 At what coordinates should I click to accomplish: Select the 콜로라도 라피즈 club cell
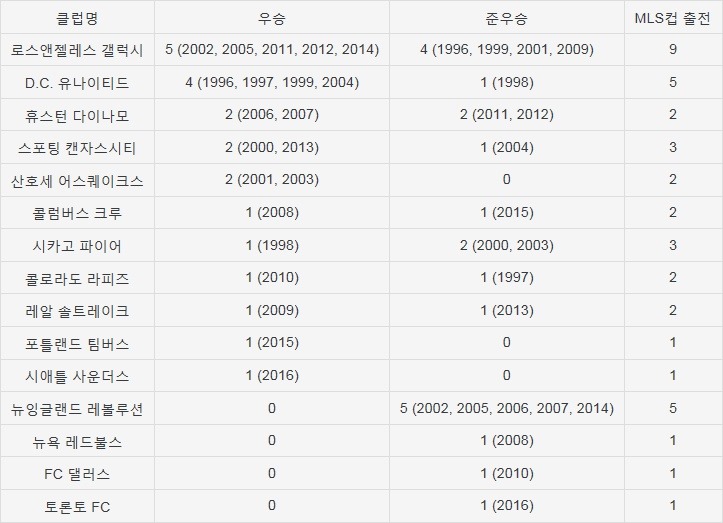[77, 279]
